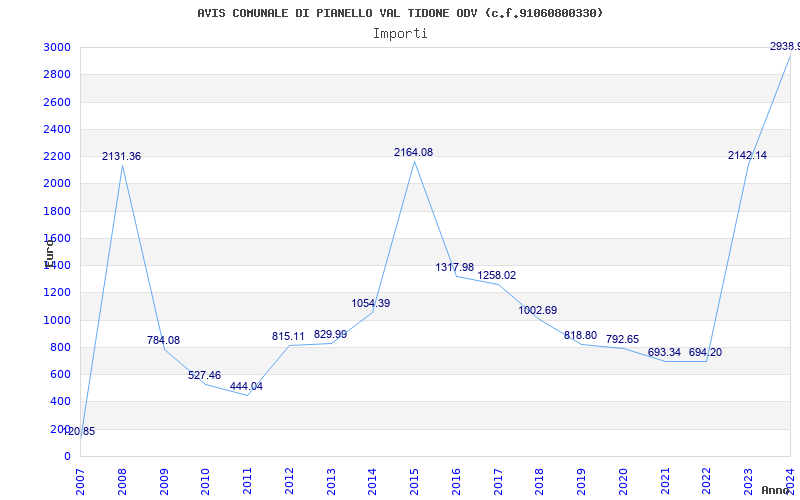Click the 2200 y-axis tick label
The height and width of the screenshot is (500, 800).
57,156
